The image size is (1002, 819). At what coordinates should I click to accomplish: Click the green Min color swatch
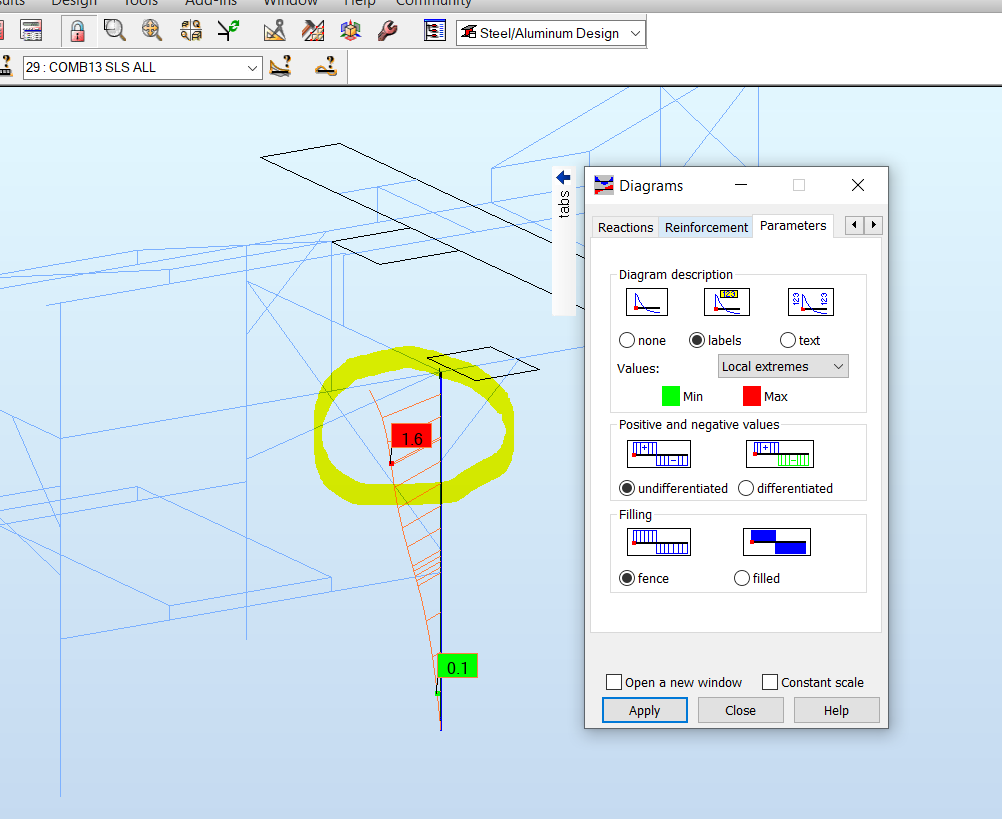pyautogui.click(x=670, y=396)
